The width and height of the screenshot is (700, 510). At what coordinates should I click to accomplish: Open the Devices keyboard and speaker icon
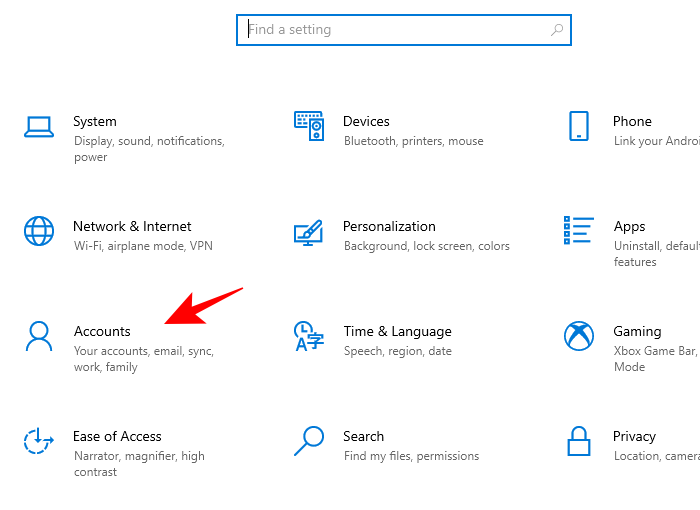point(309,126)
